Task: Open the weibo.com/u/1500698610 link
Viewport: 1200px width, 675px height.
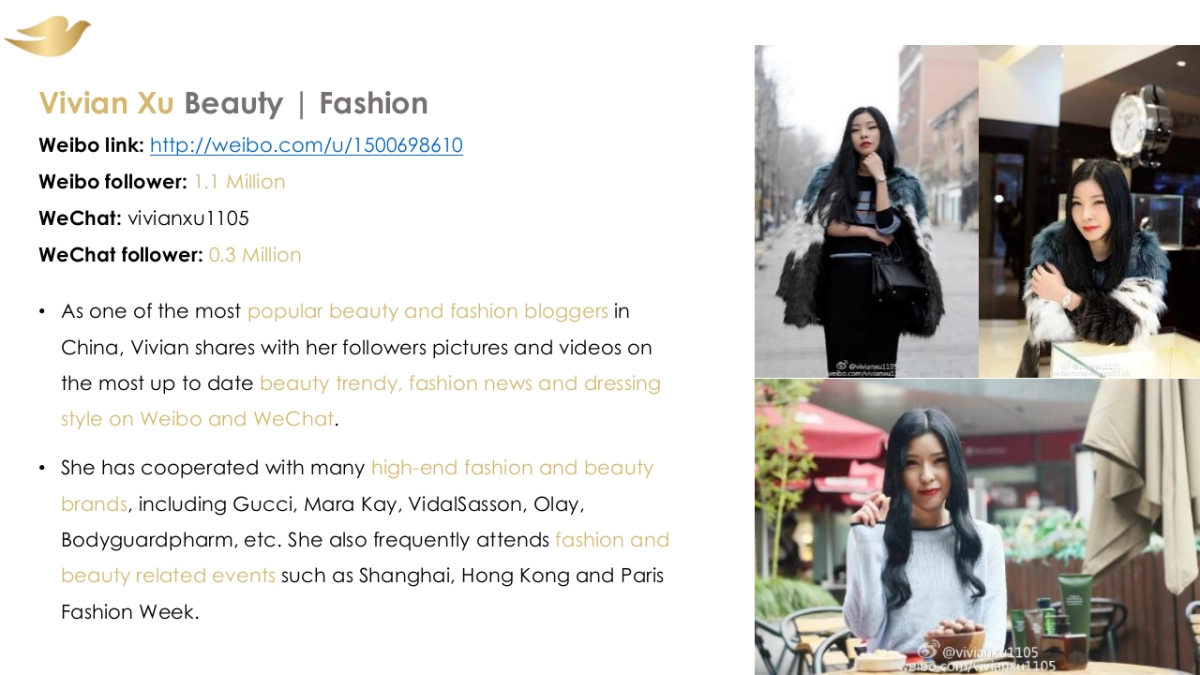Action: tap(306, 145)
